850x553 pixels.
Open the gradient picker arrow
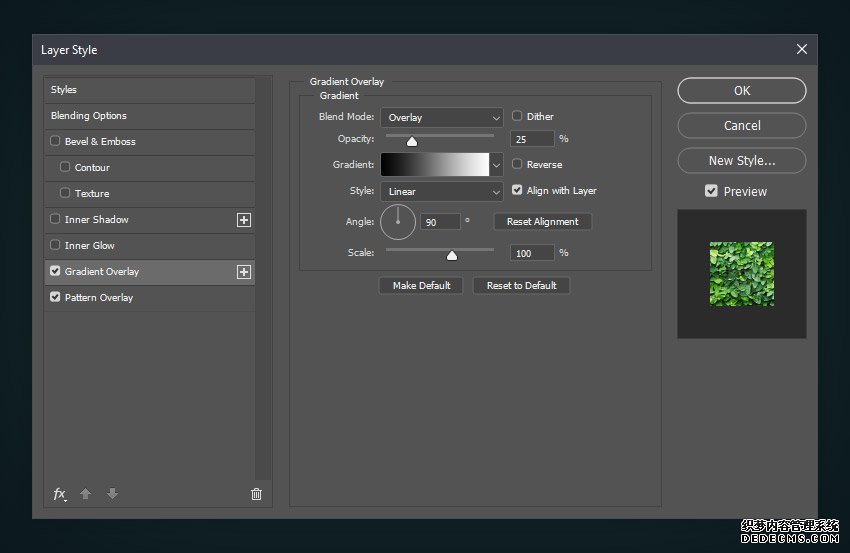point(496,165)
